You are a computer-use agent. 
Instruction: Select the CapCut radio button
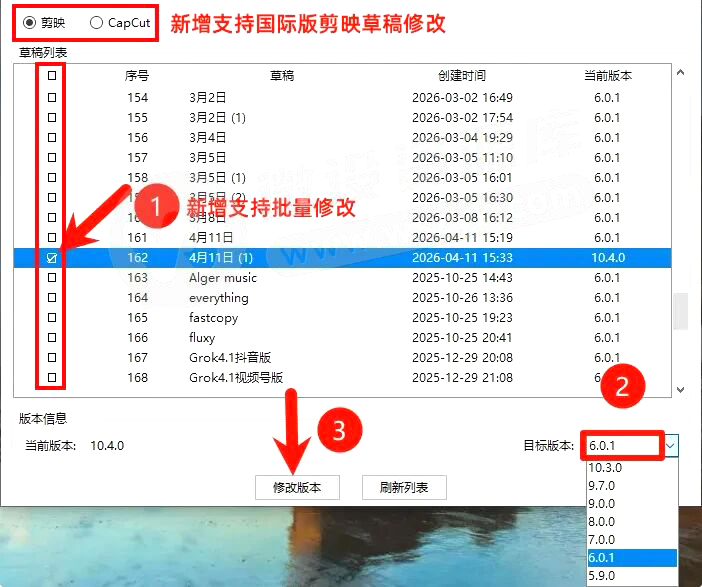pos(96,23)
